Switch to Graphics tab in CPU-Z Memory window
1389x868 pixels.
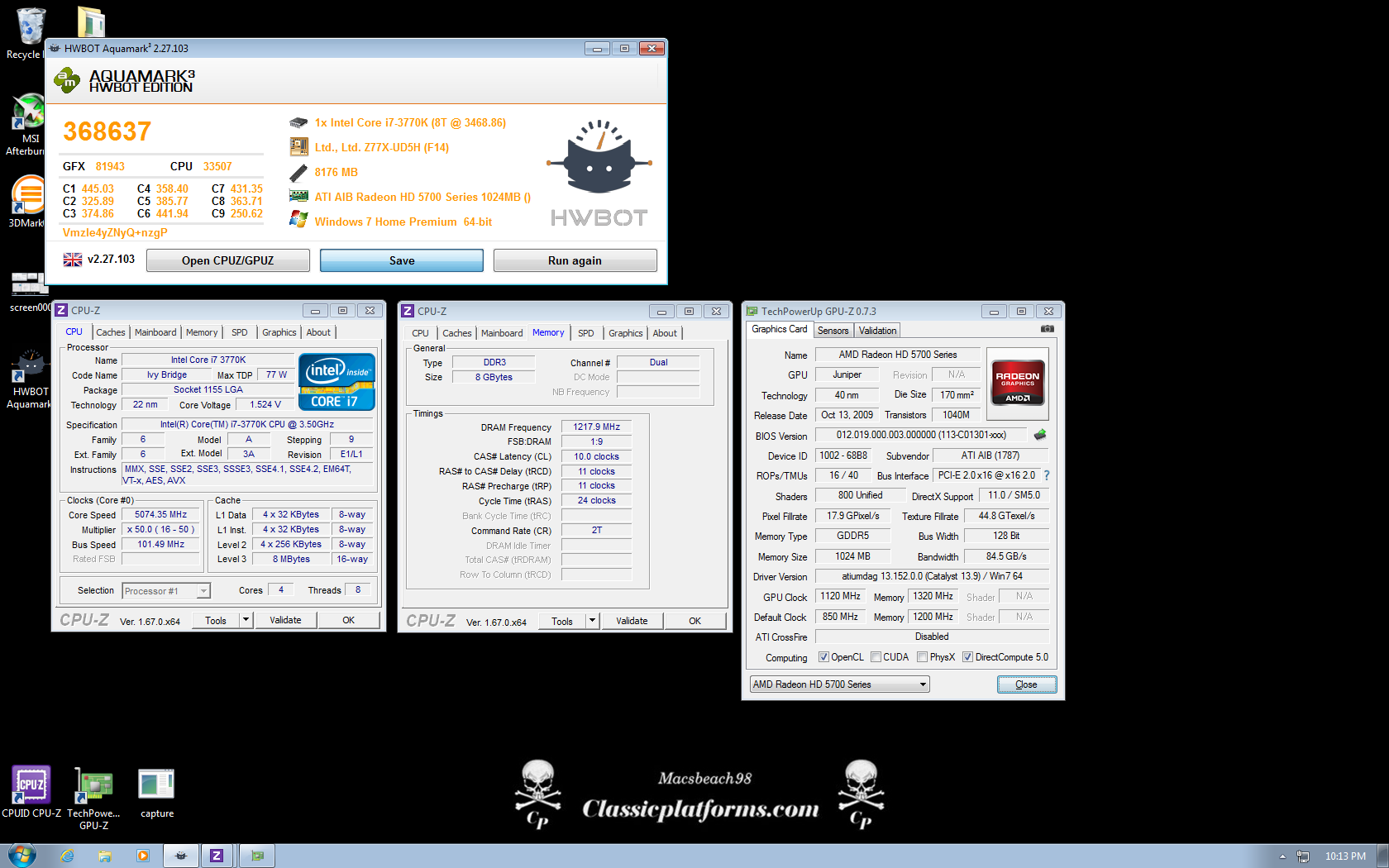point(626,333)
